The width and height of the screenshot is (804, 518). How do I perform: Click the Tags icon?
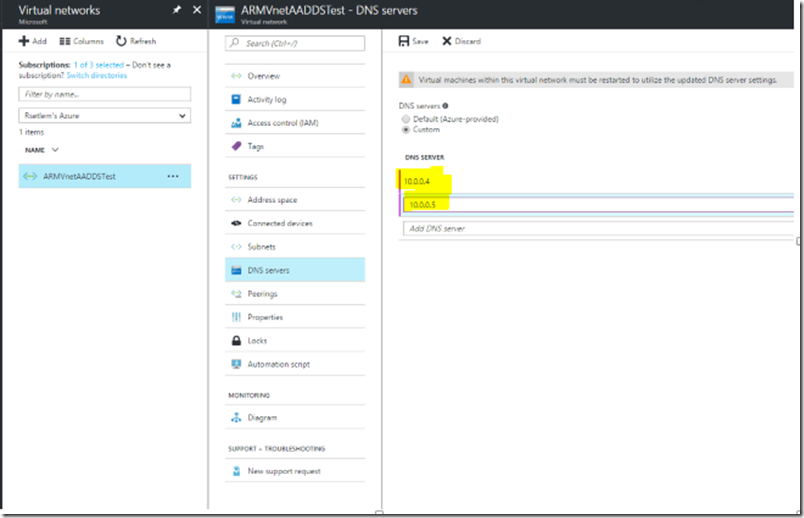pos(236,146)
